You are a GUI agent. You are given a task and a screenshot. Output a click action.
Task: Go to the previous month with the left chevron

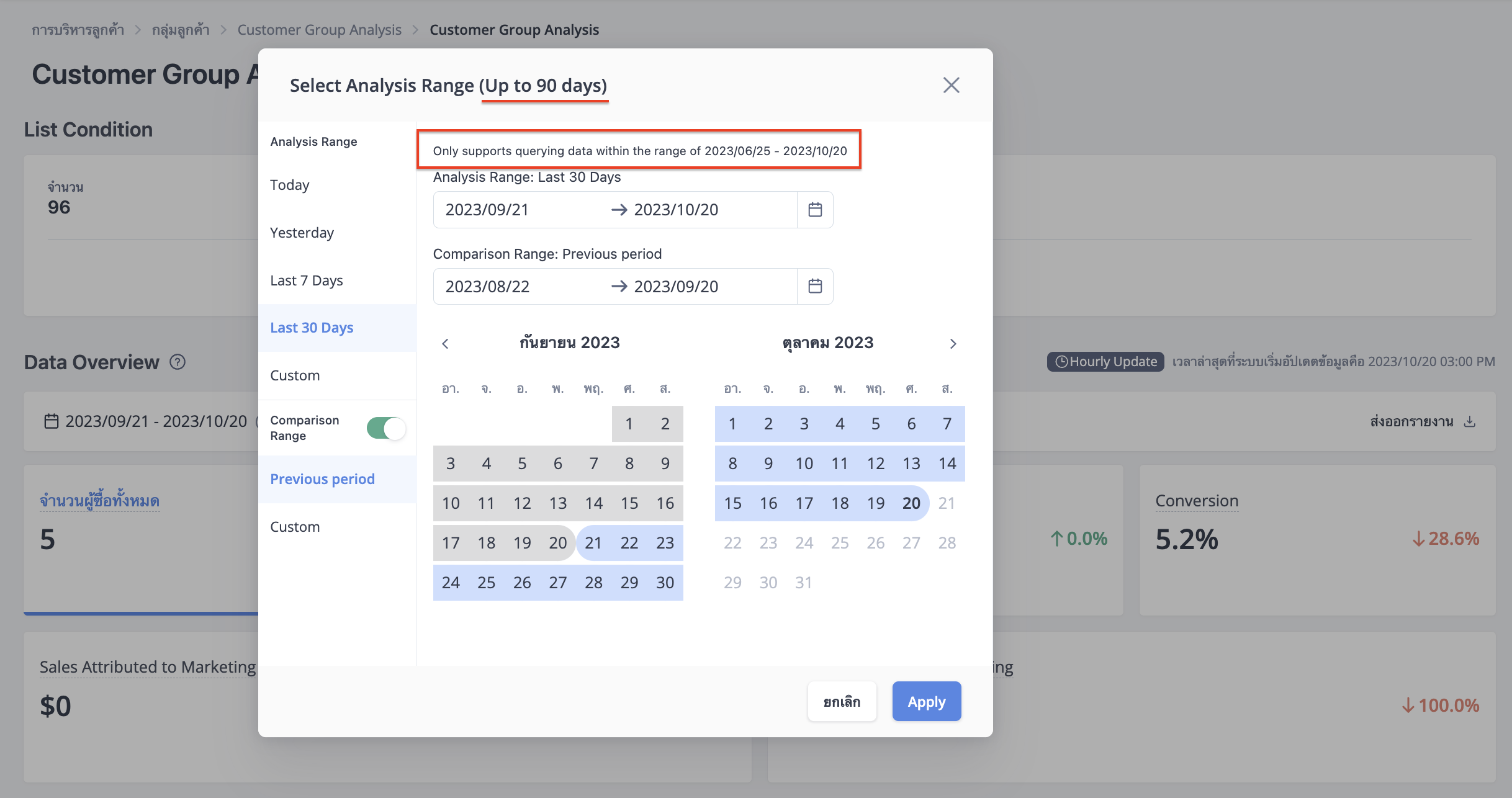coord(445,343)
